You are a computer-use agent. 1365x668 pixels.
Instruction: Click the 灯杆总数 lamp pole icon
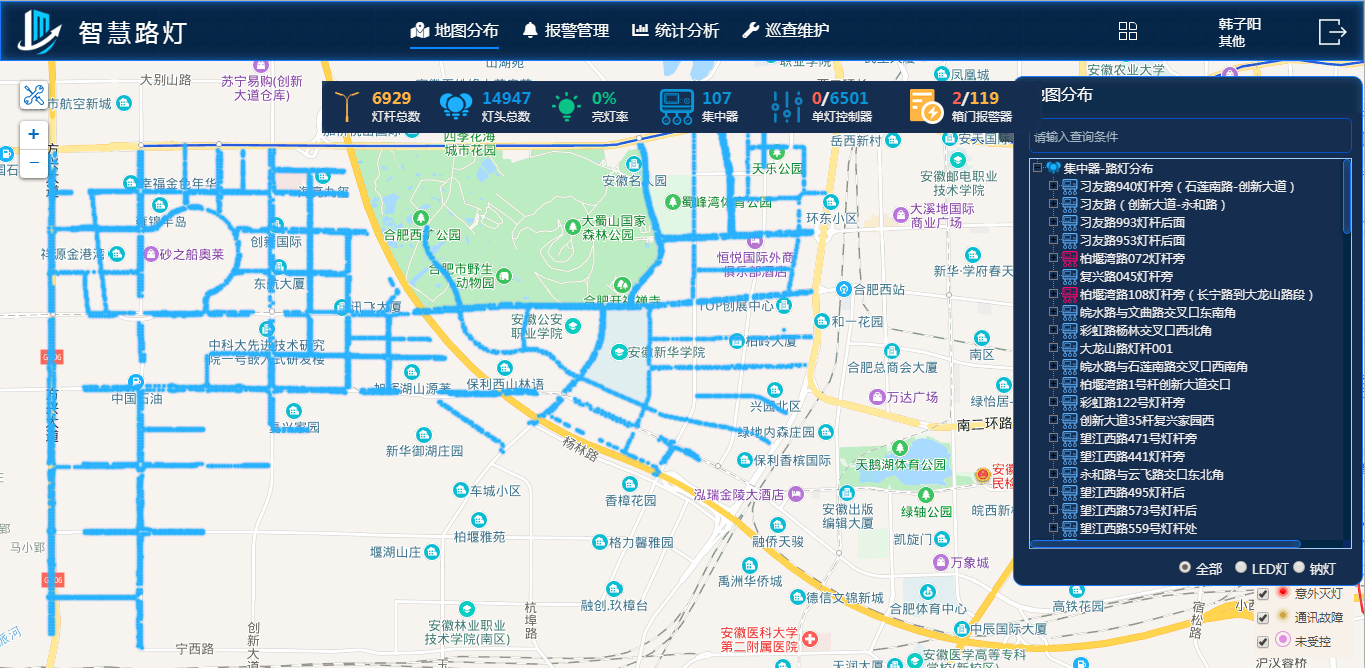pos(346,106)
